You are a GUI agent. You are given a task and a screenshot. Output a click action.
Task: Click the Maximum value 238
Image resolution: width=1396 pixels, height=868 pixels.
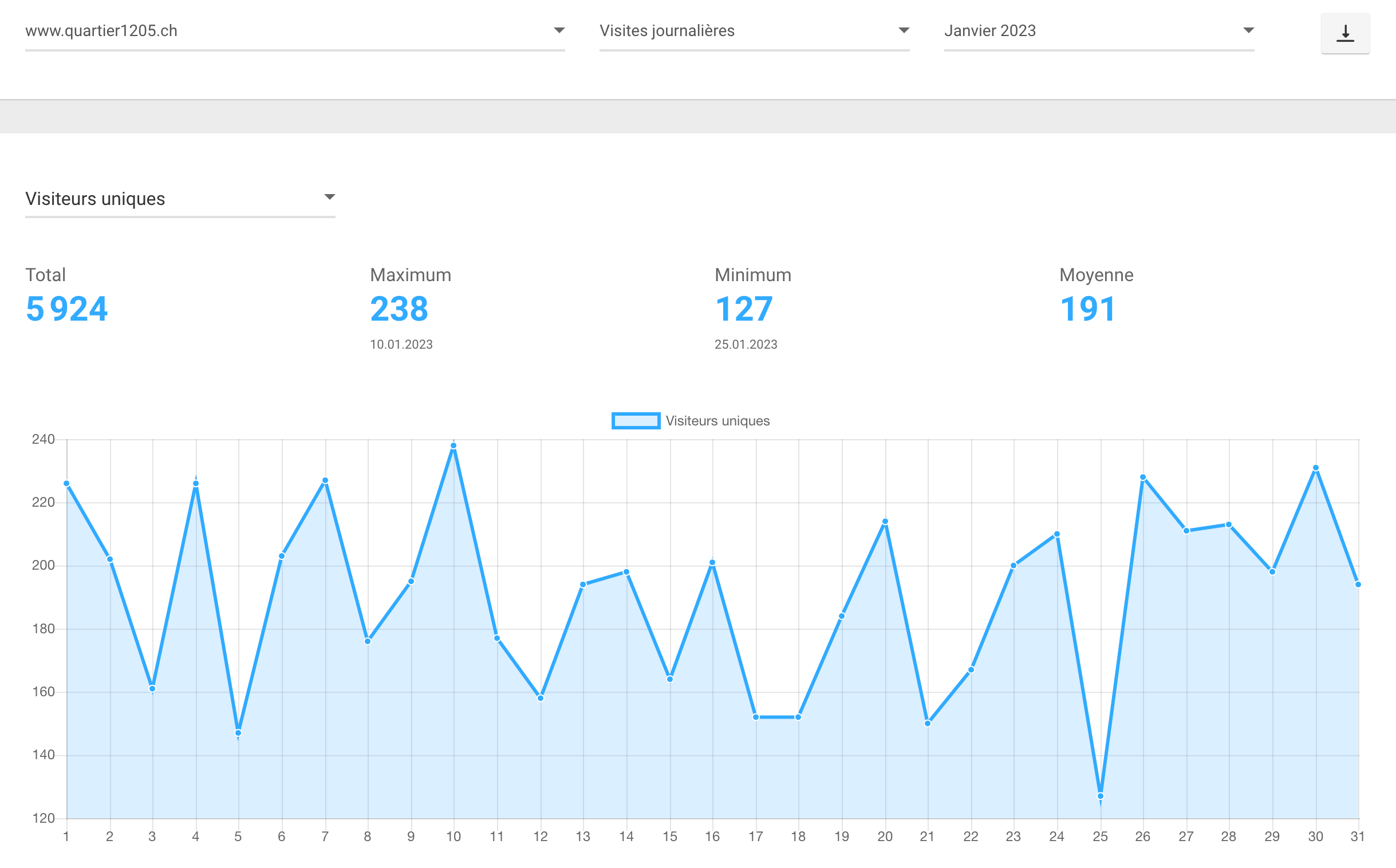399,309
